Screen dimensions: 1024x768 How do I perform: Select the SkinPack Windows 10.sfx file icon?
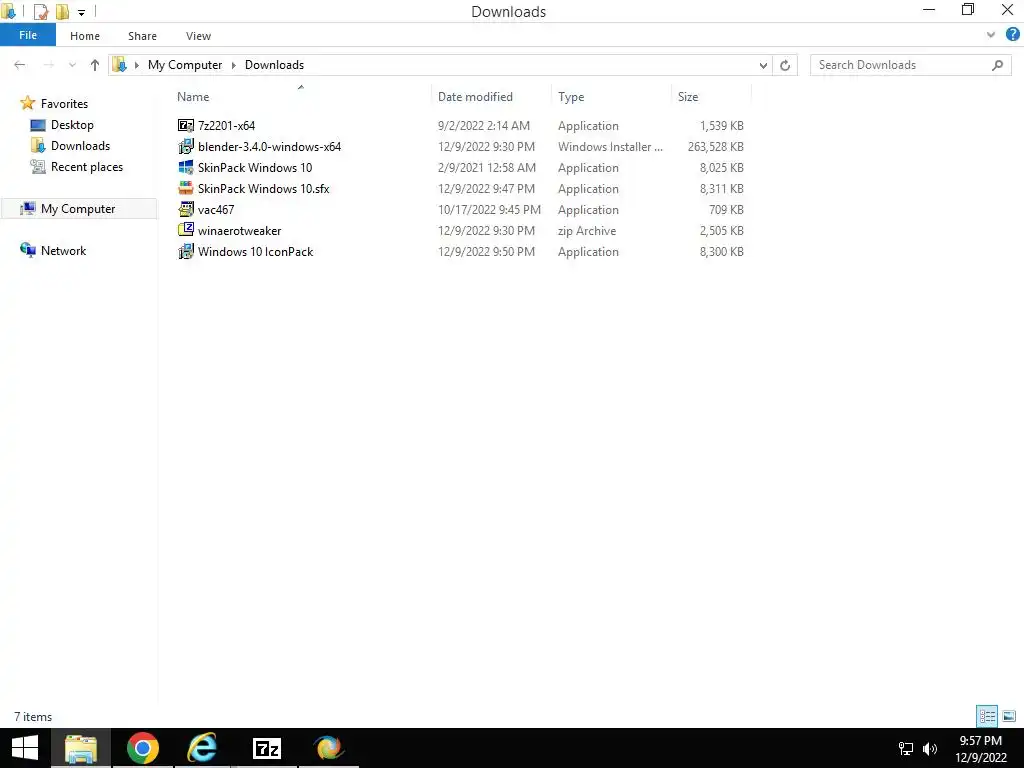coord(186,188)
